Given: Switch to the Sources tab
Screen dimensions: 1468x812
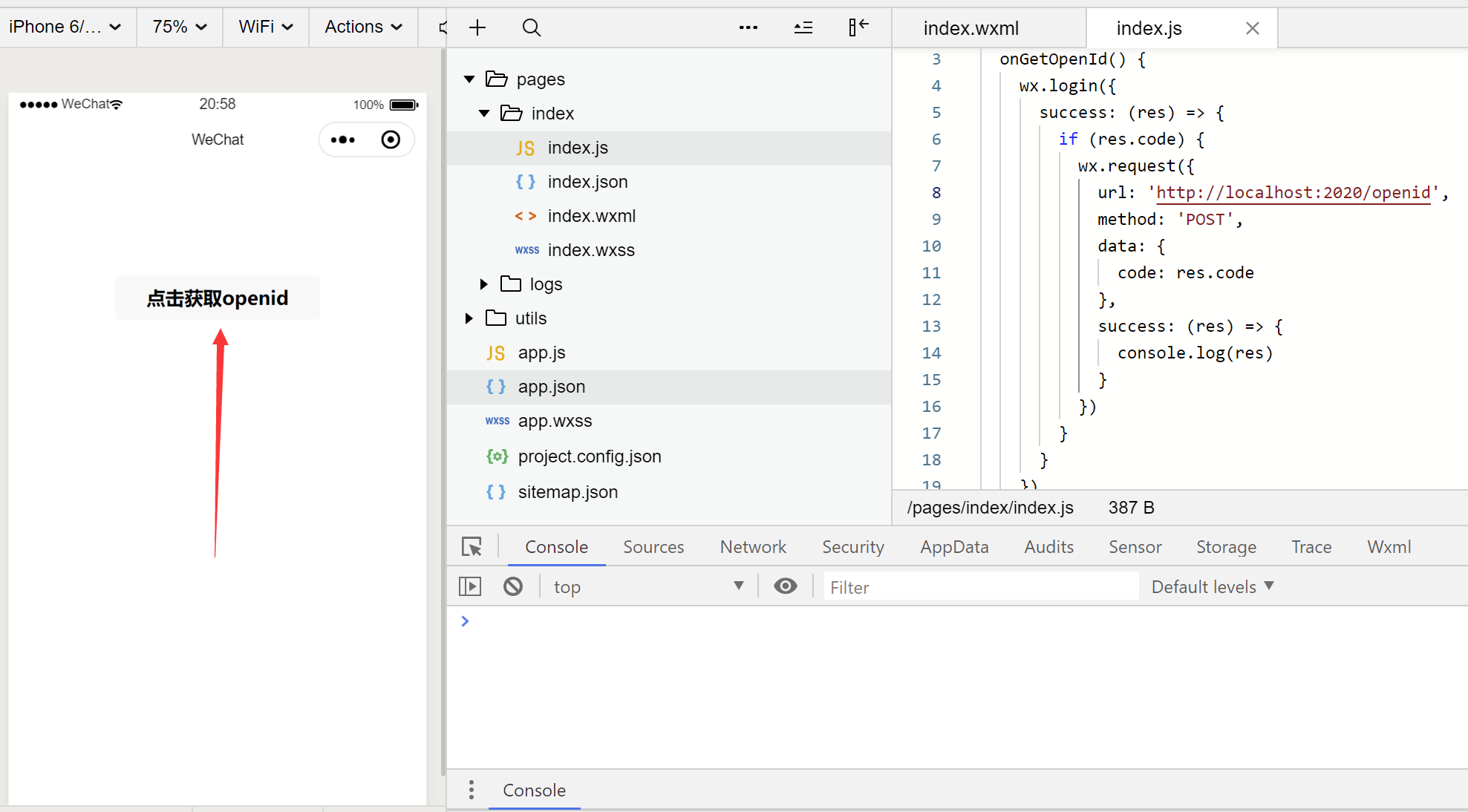Looking at the screenshot, I should [x=653, y=547].
